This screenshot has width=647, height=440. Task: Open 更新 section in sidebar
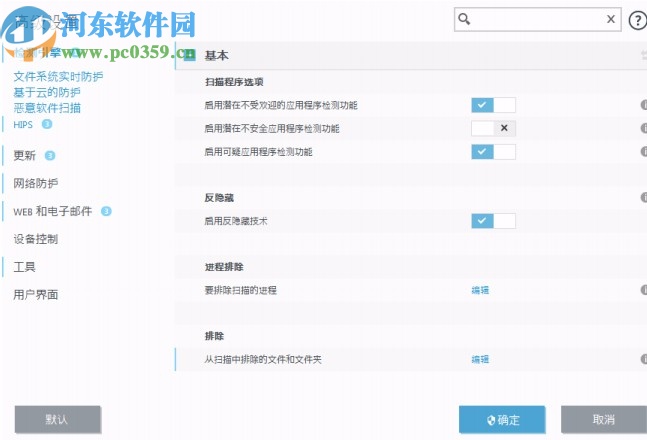24,155
